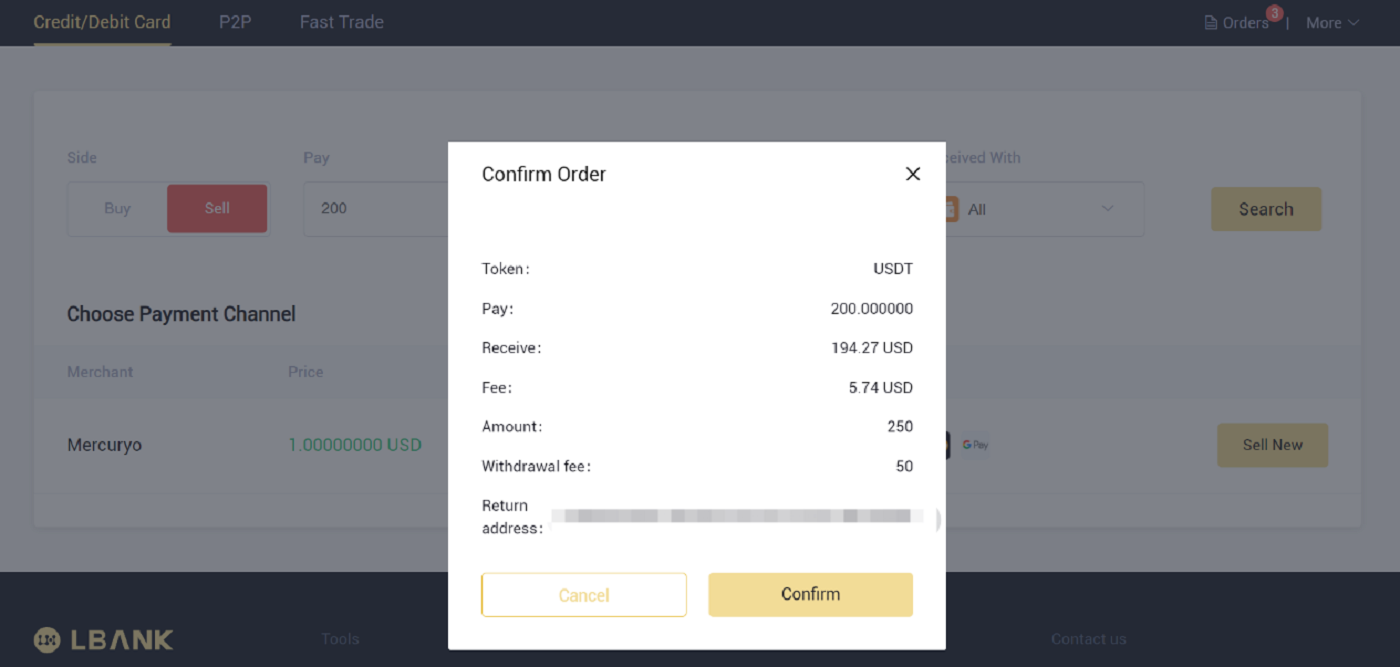Open the Orders list from the top bar

[x=1240, y=22]
